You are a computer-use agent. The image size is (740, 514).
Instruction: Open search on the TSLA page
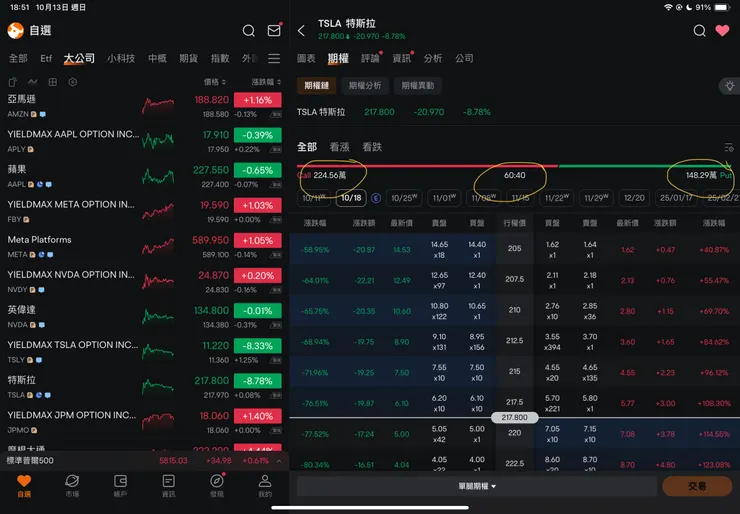coord(699,31)
